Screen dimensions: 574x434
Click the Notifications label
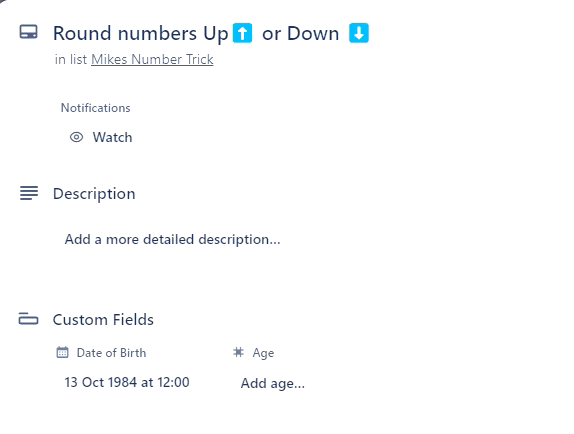(96, 108)
